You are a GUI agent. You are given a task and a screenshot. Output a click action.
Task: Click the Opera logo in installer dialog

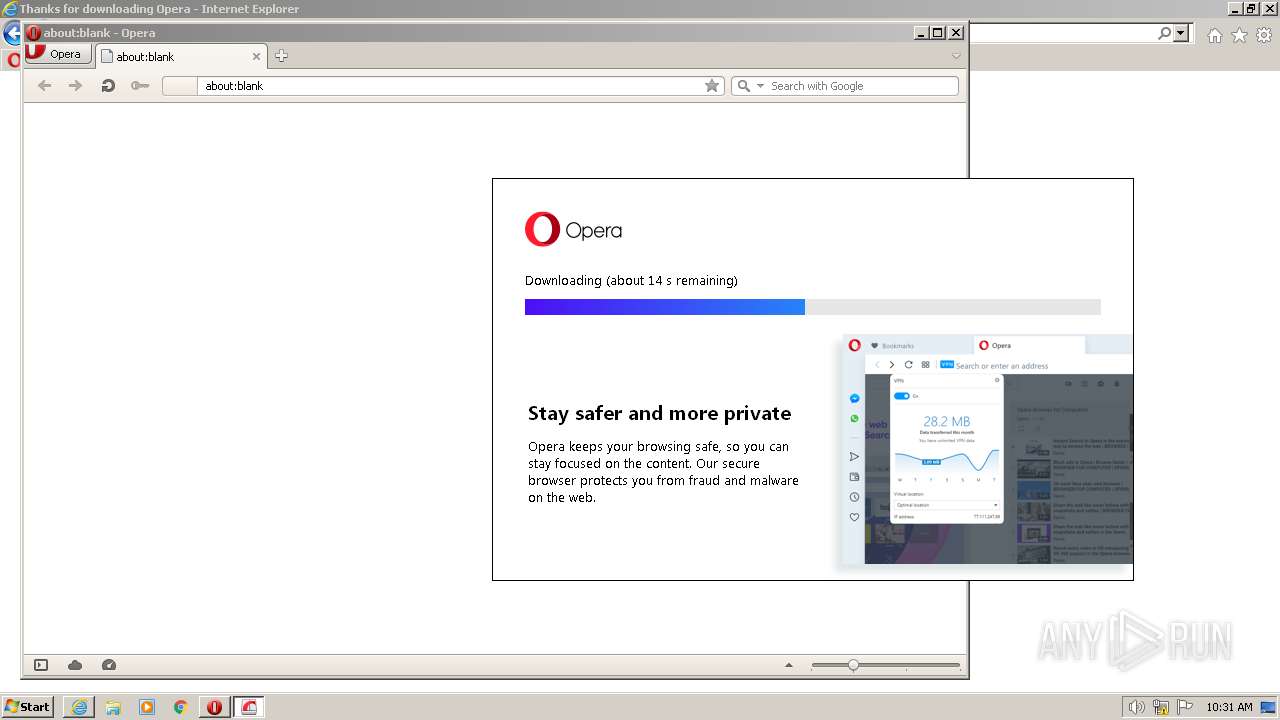pos(573,230)
